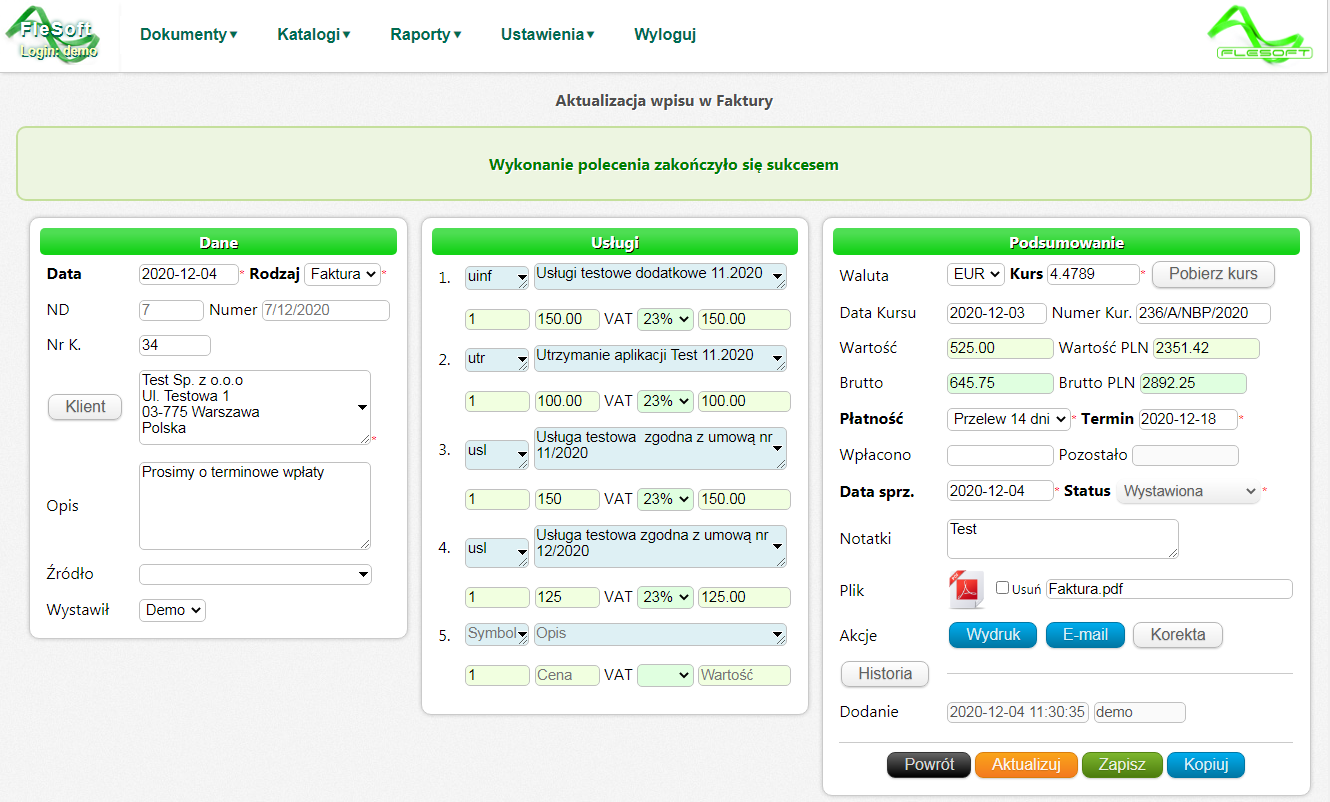
Task: Click the orange Aktualizuj button
Action: [x=1026, y=765]
